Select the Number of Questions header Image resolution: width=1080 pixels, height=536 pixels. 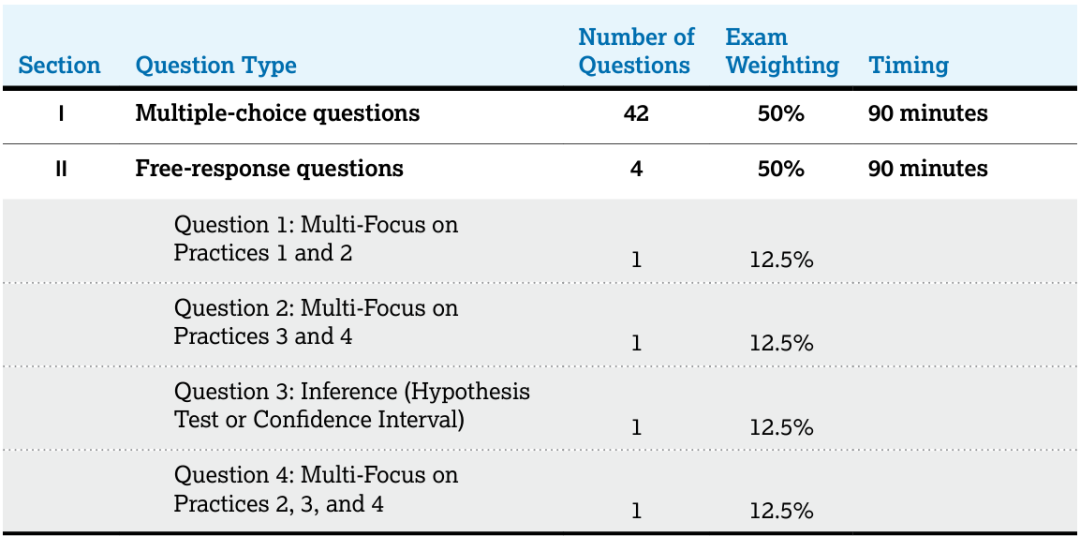pos(636,51)
